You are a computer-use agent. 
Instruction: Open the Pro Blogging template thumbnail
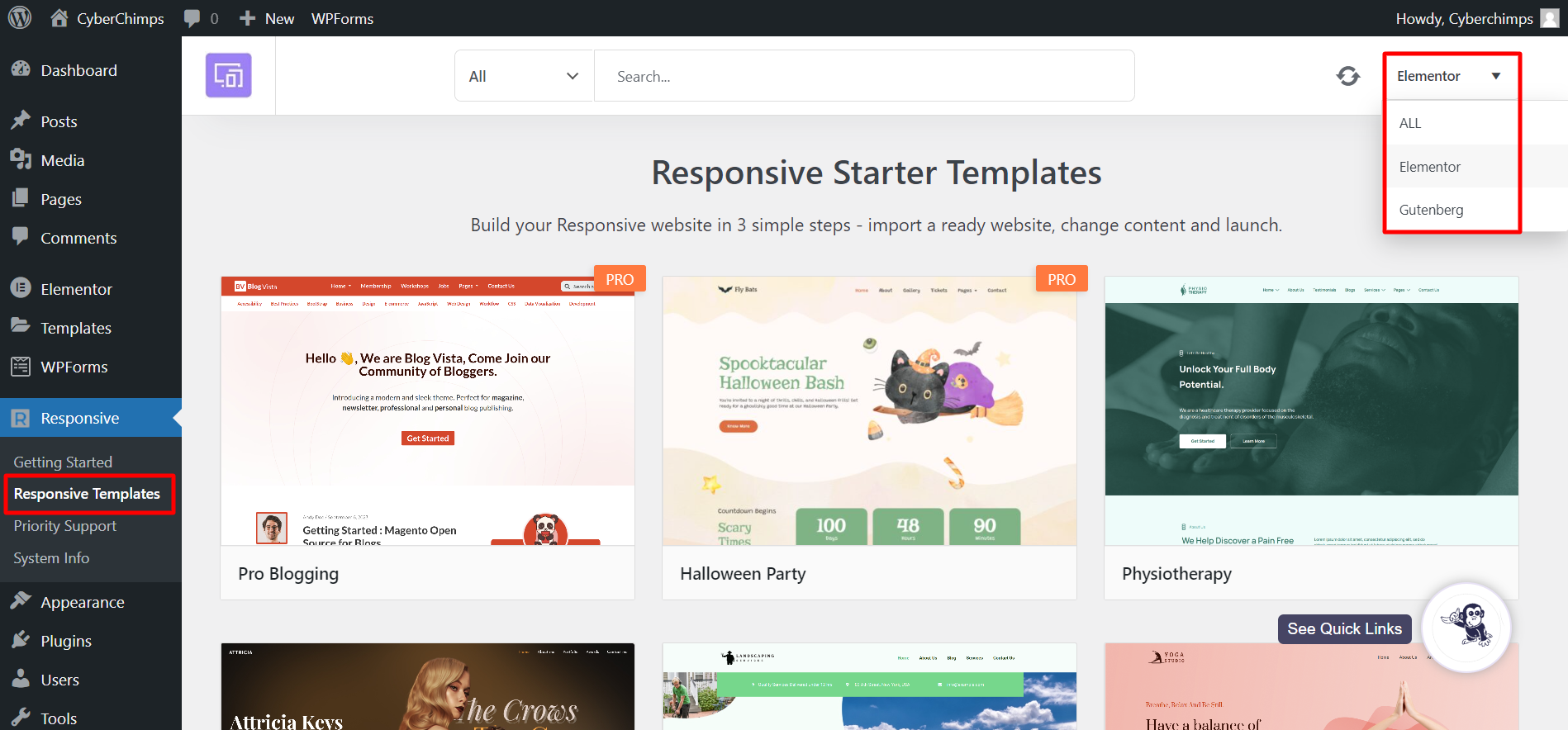point(428,411)
